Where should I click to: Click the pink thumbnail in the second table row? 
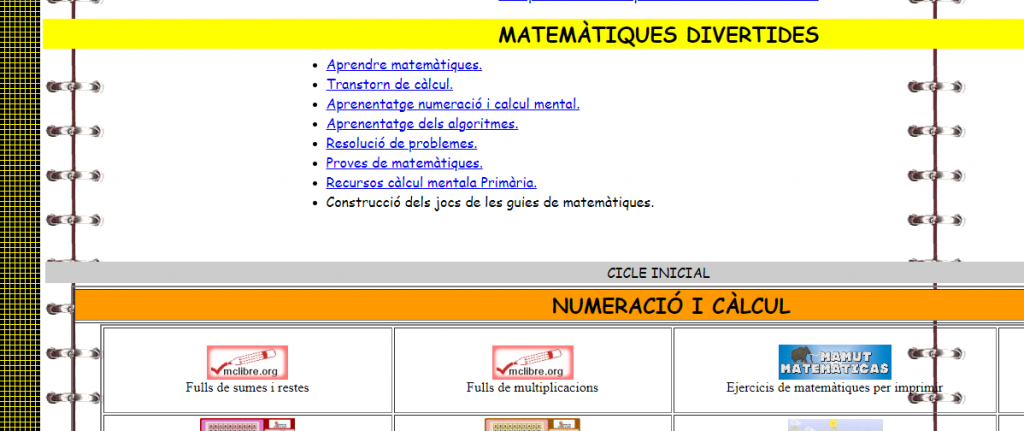point(247,425)
